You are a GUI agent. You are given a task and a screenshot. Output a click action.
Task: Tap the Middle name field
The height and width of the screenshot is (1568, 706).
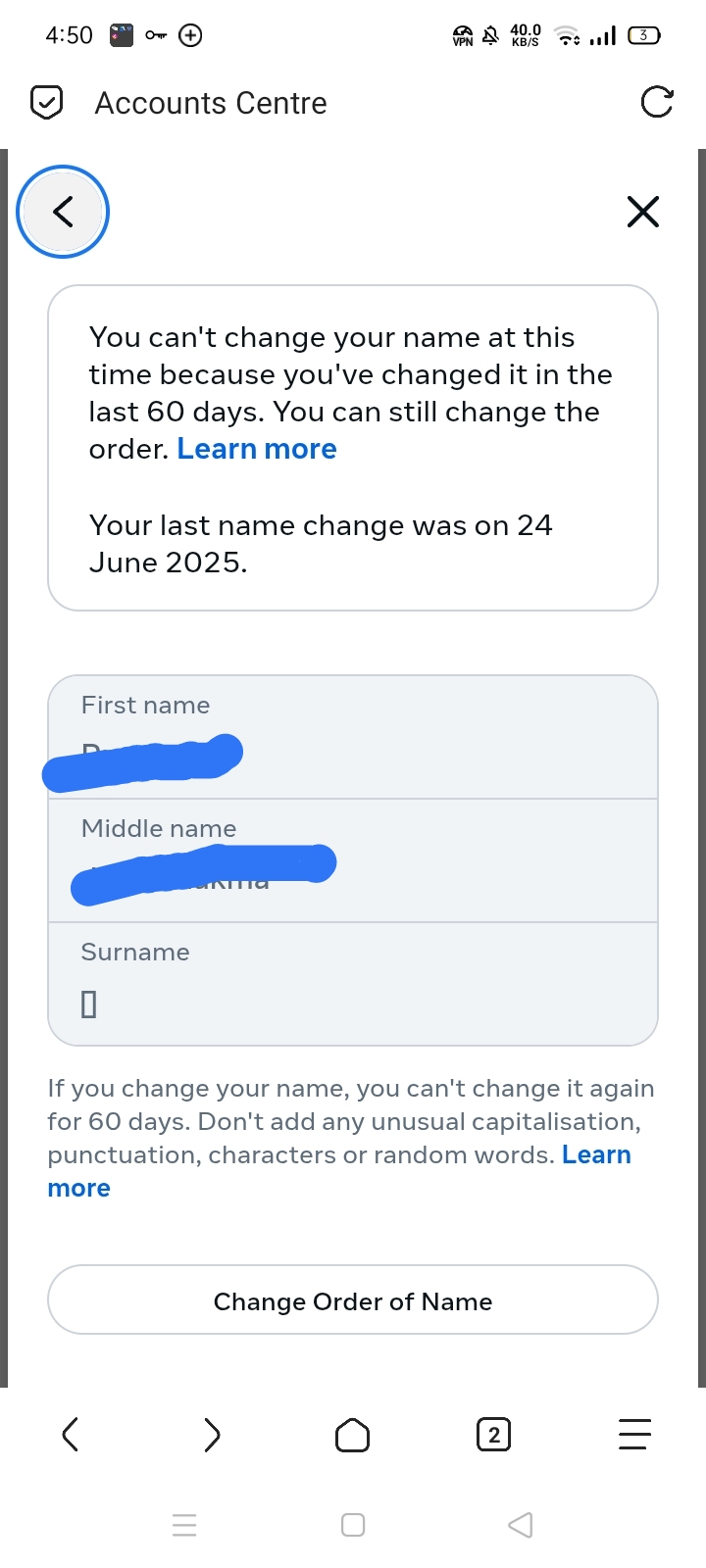click(353, 860)
